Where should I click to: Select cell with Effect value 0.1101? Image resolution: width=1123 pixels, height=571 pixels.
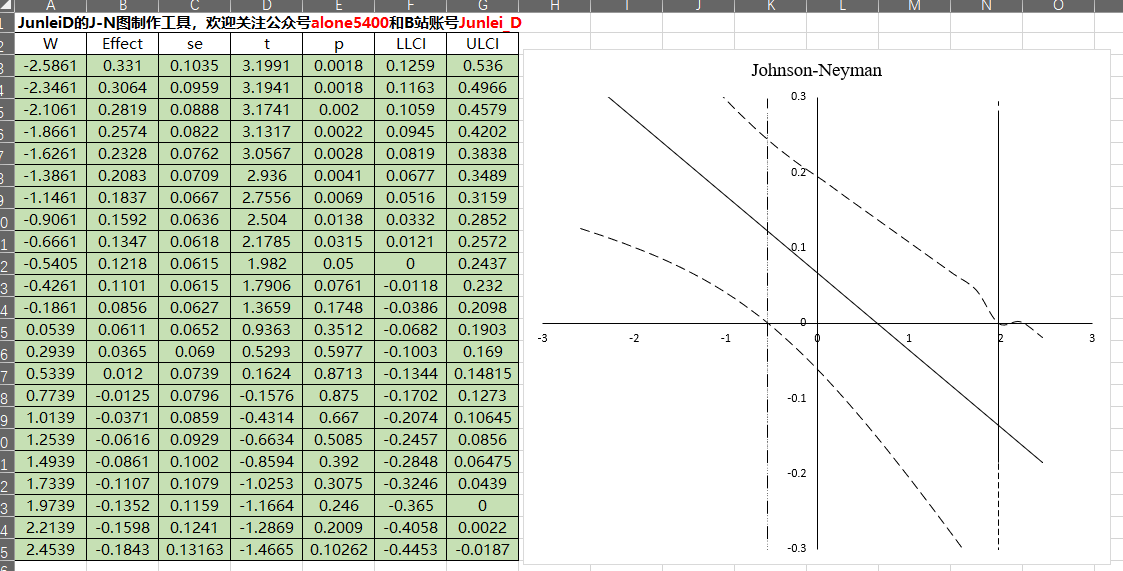click(x=122, y=285)
